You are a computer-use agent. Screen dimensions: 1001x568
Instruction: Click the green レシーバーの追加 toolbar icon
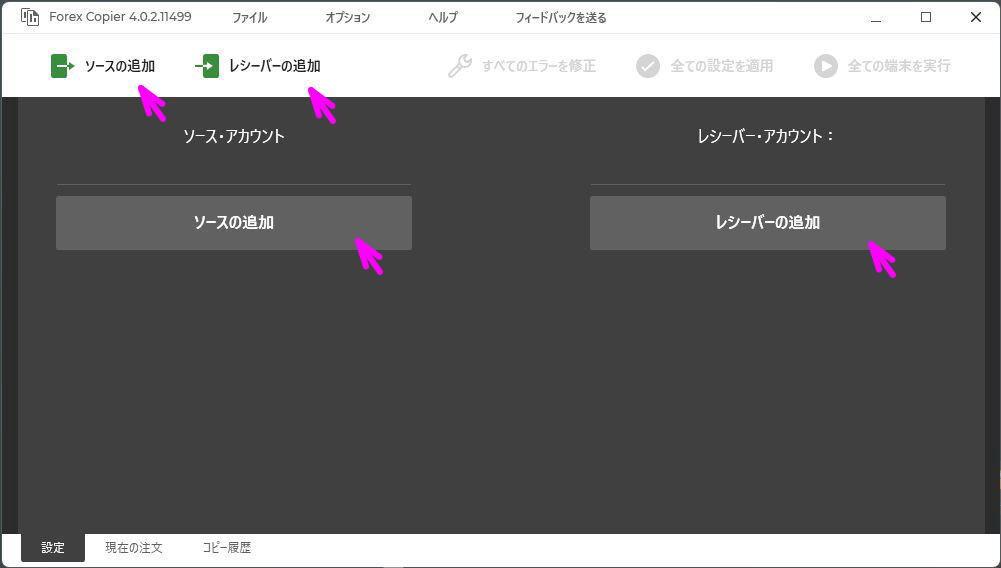click(x=207, y=66)
